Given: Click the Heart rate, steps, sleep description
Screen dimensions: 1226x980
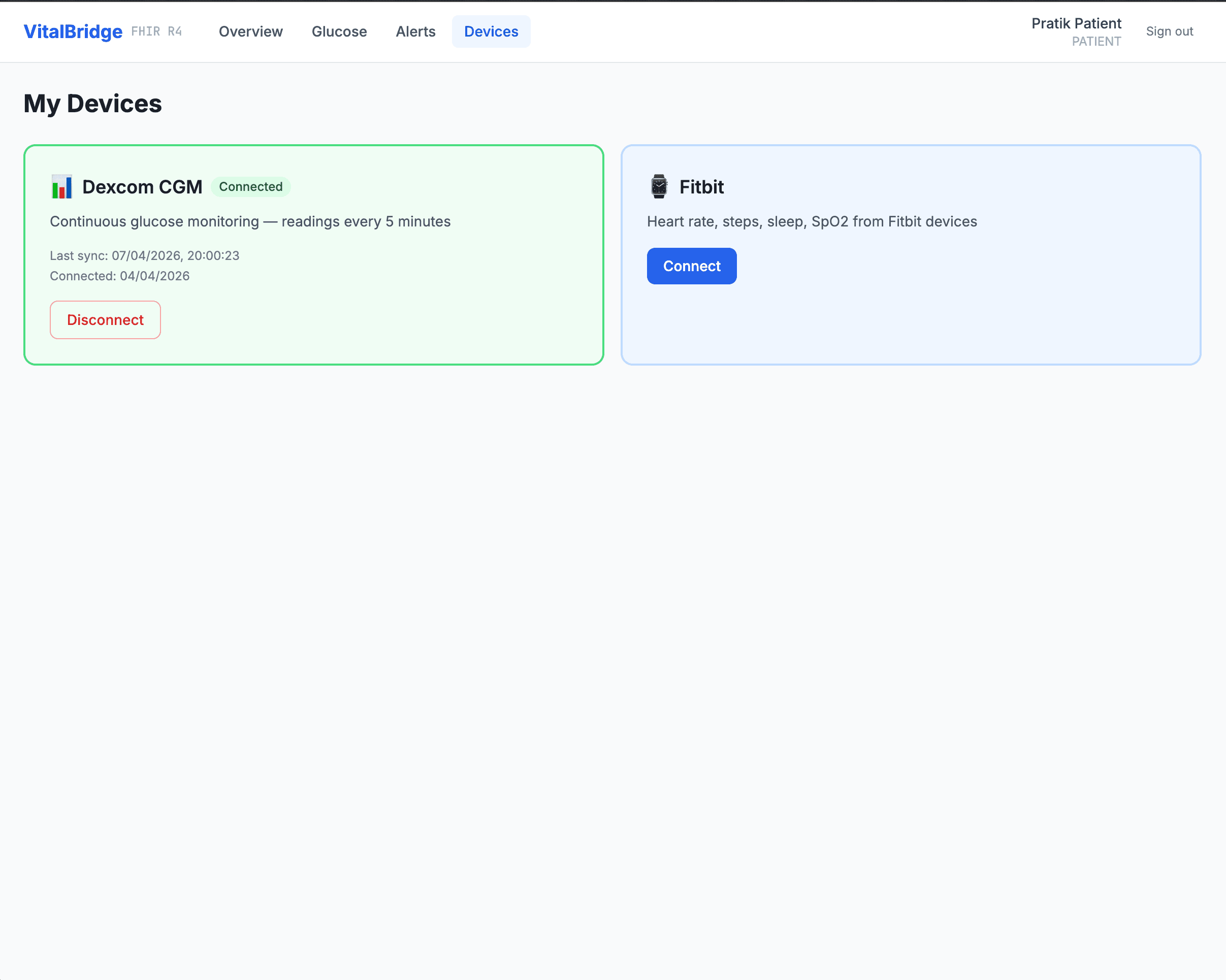Looking at the screenshot, I should 812,222.
